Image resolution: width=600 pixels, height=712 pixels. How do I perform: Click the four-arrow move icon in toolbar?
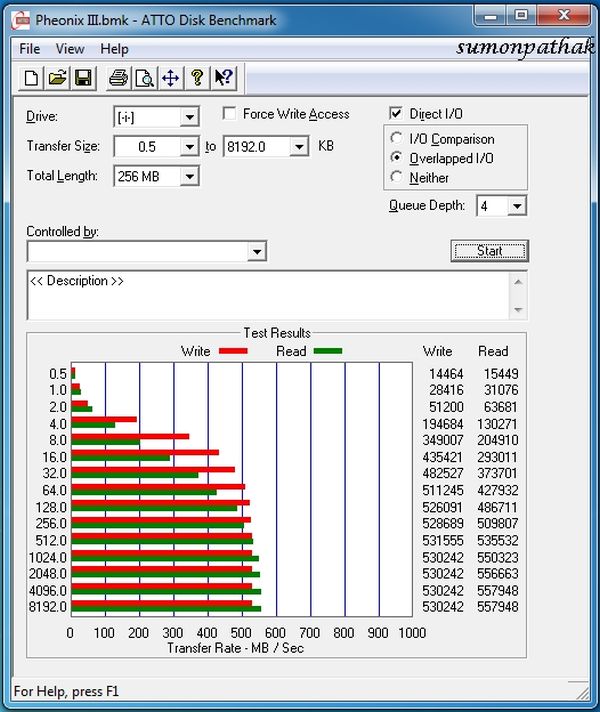point(171,78)
